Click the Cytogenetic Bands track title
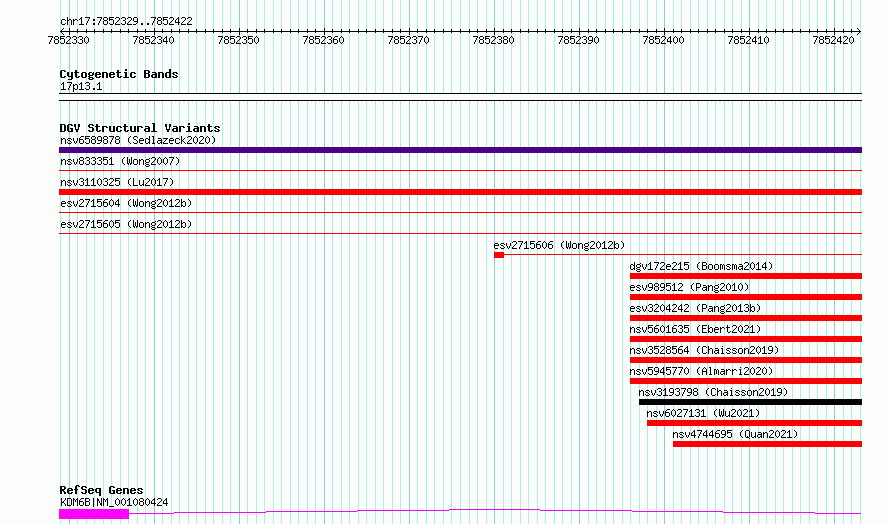This screenshot has height=524, width=890. [119, 74]
